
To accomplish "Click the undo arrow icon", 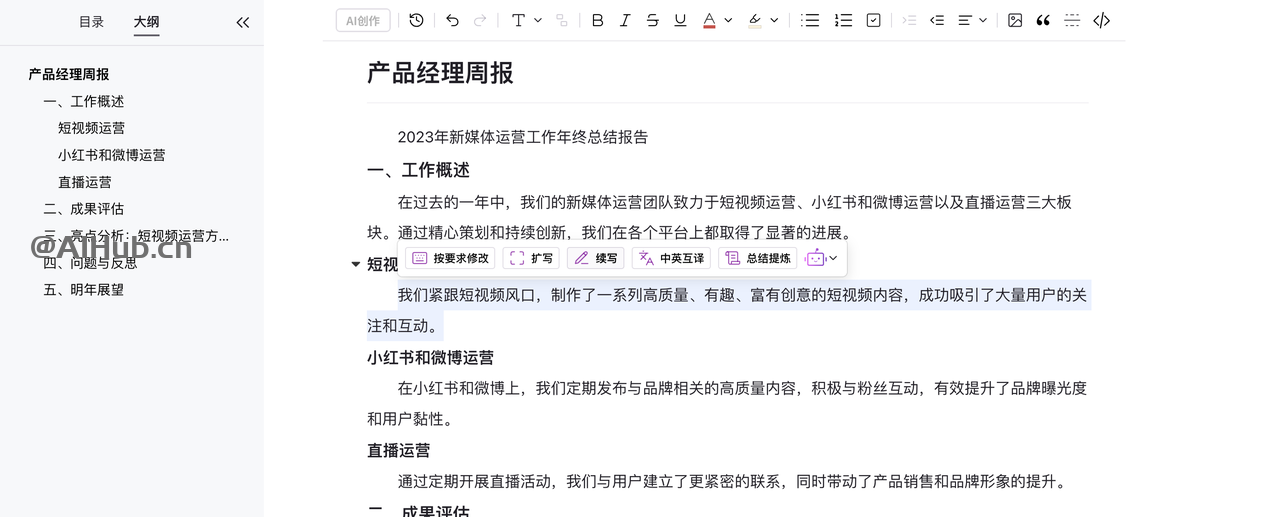I will 453,20.
